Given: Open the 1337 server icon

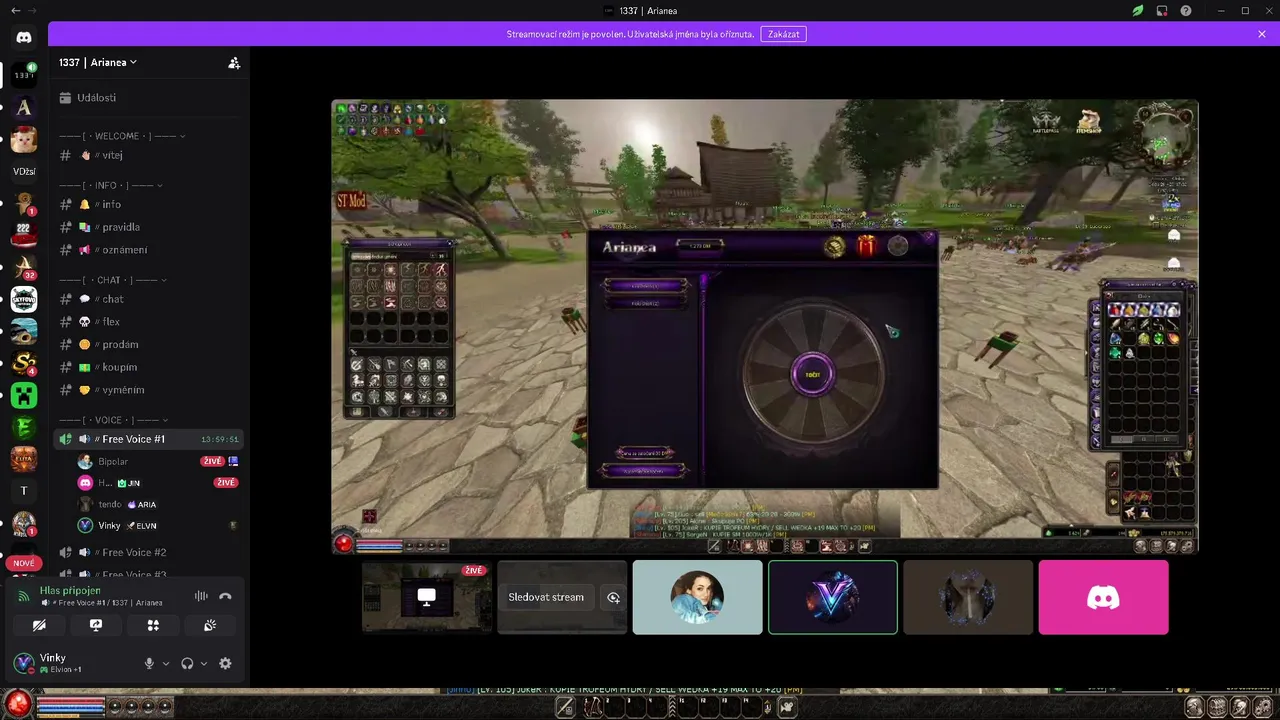Looking at the screenshot, I should (x=24, y=75).
